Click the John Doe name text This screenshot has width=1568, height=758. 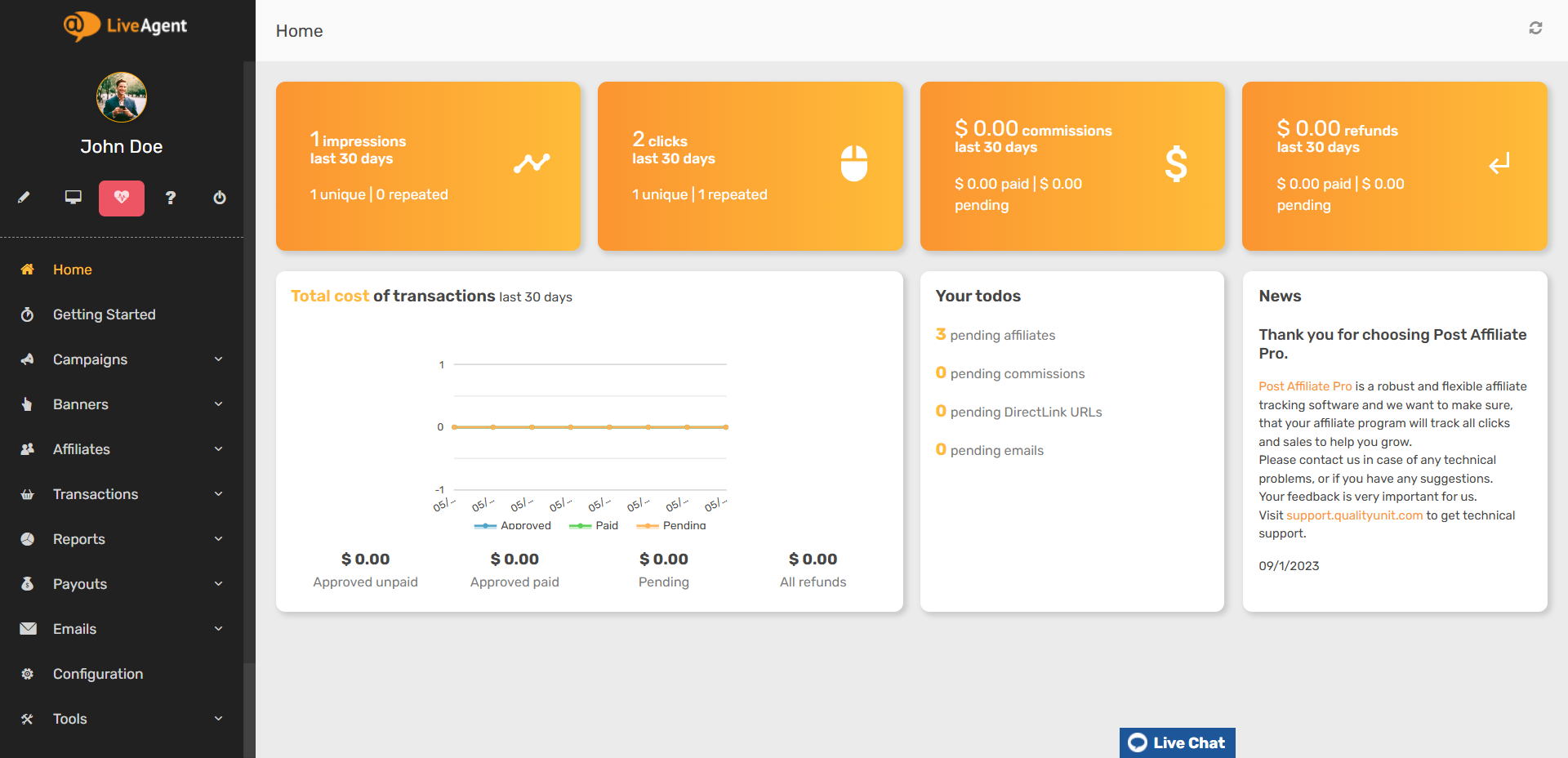pos(122,147)
